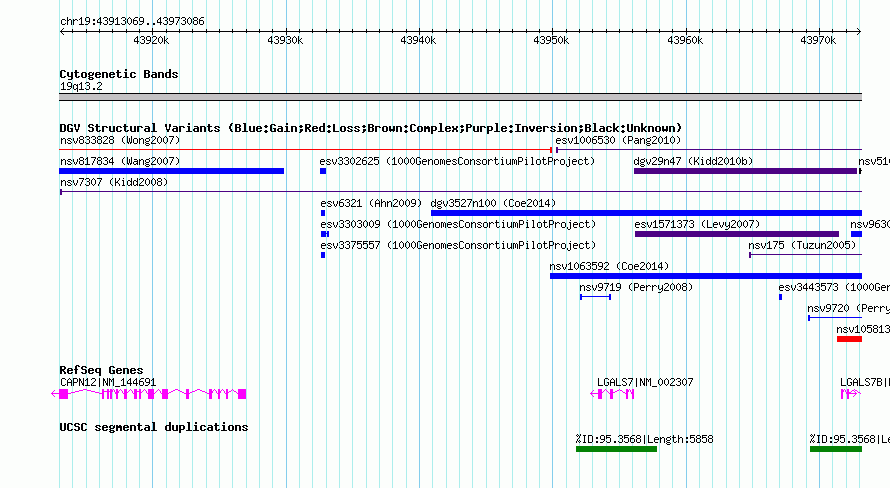Select variant label nsv833828 (Wong2007)
The image size is (890, 488).
120,140
